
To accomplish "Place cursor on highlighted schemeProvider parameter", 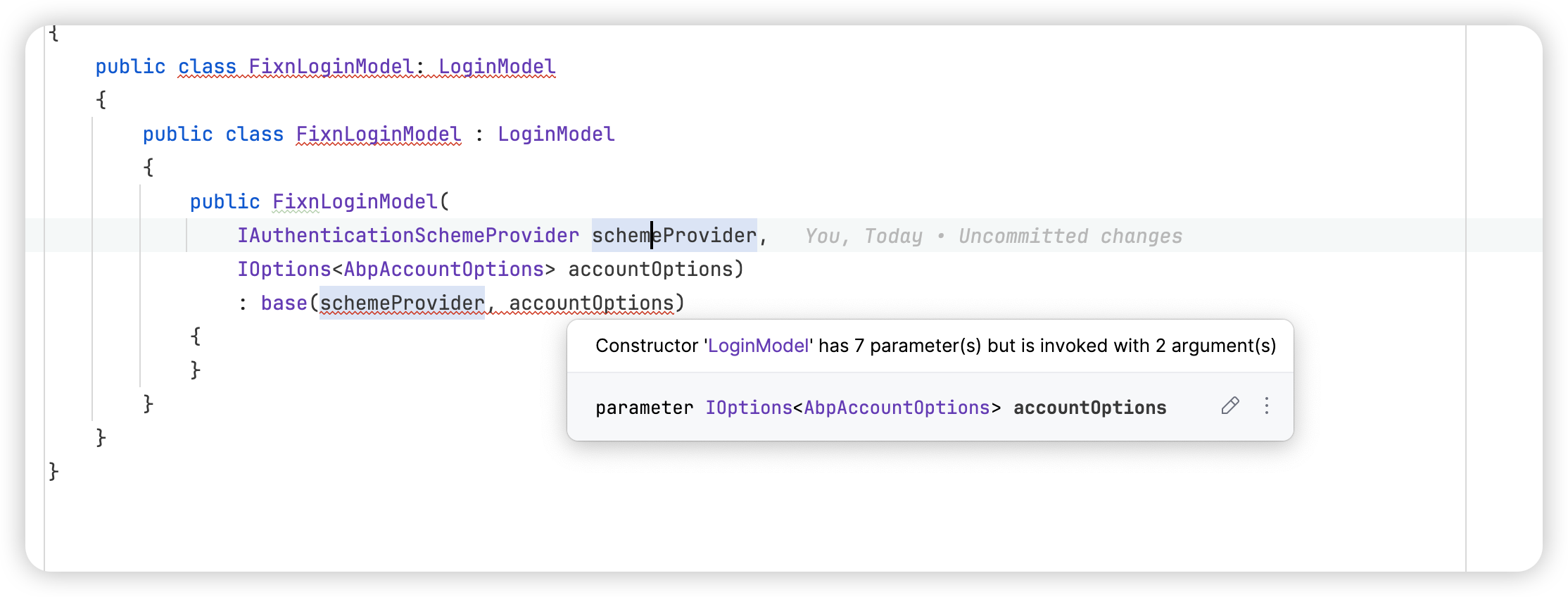I will [674, 235].
